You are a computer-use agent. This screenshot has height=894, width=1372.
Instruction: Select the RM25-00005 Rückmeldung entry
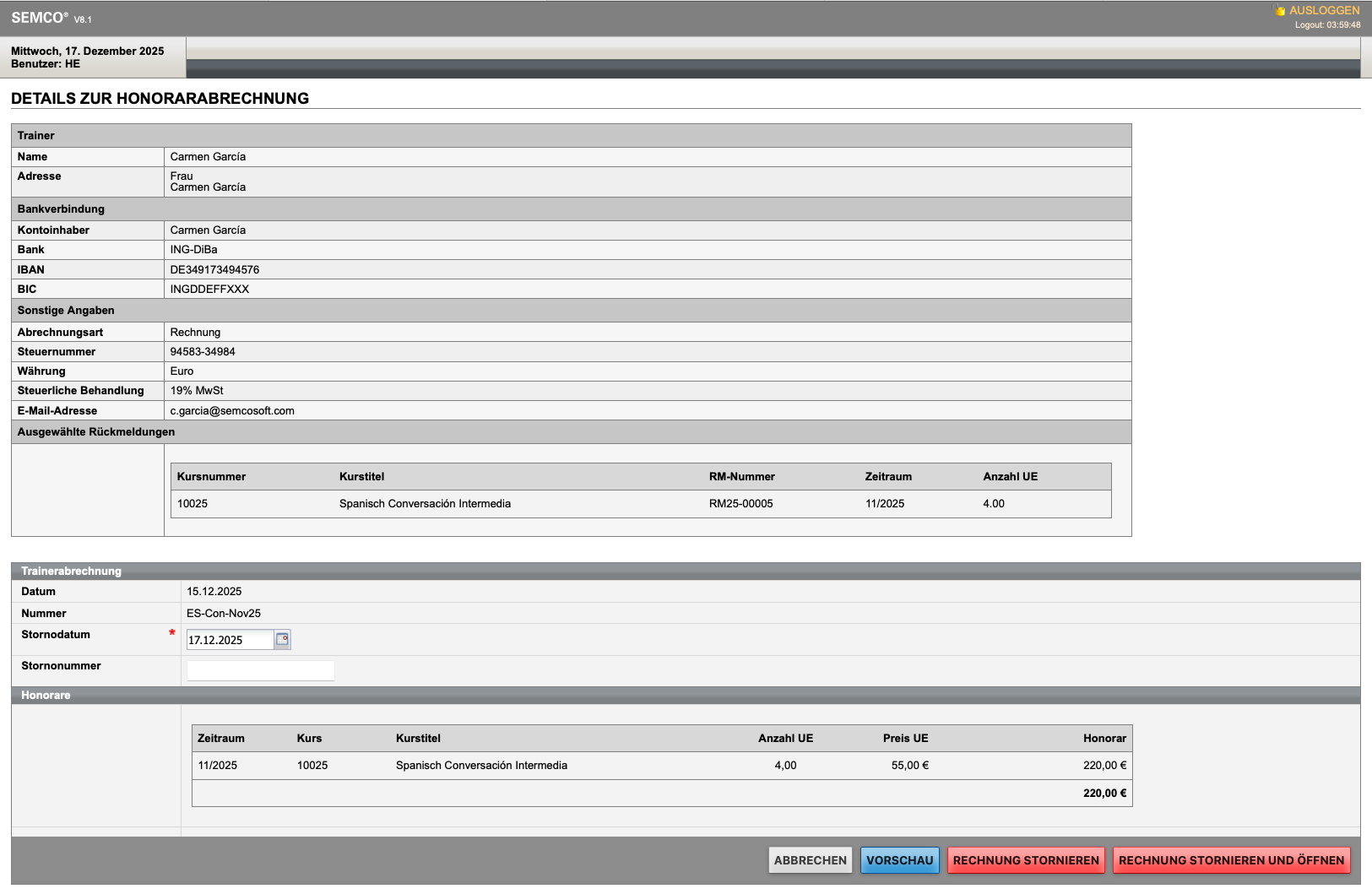click(740, 504)
